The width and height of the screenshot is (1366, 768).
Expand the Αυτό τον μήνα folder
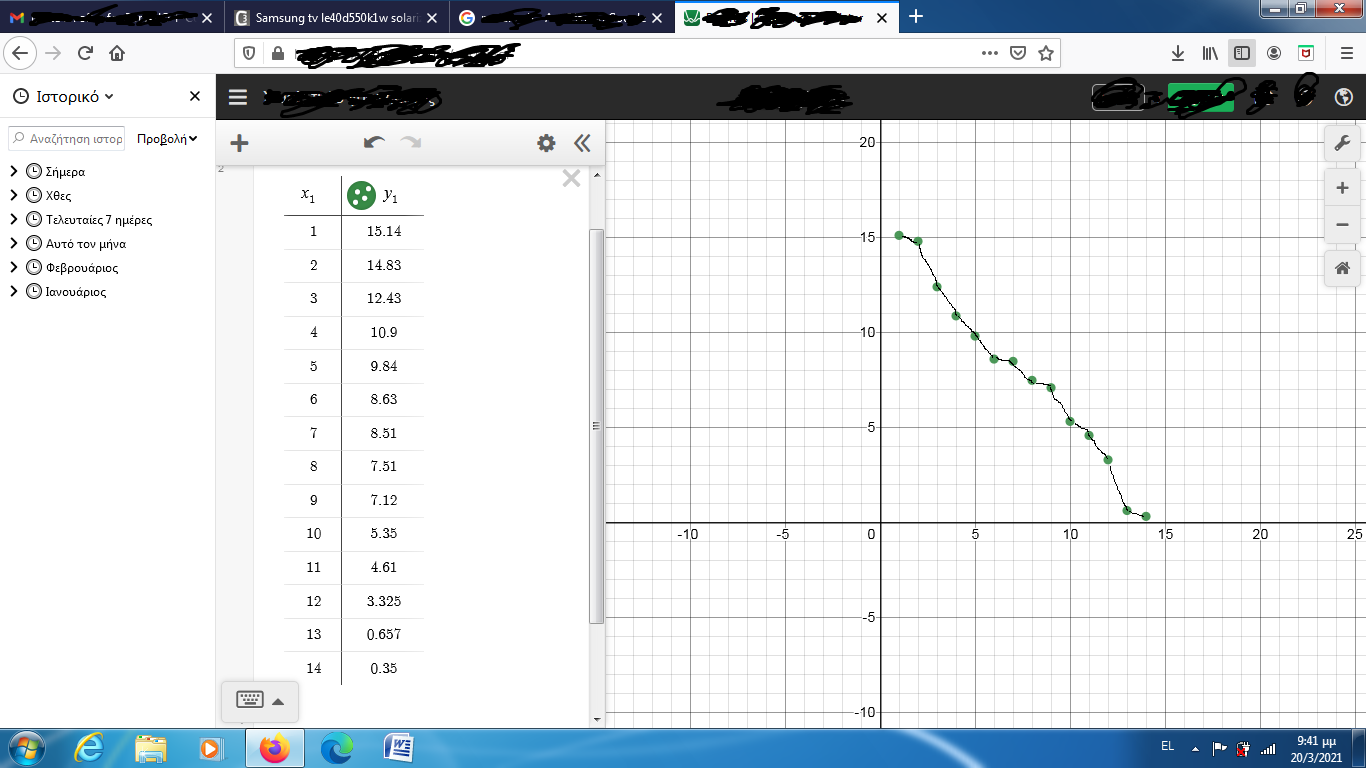[x=15, y=243]
